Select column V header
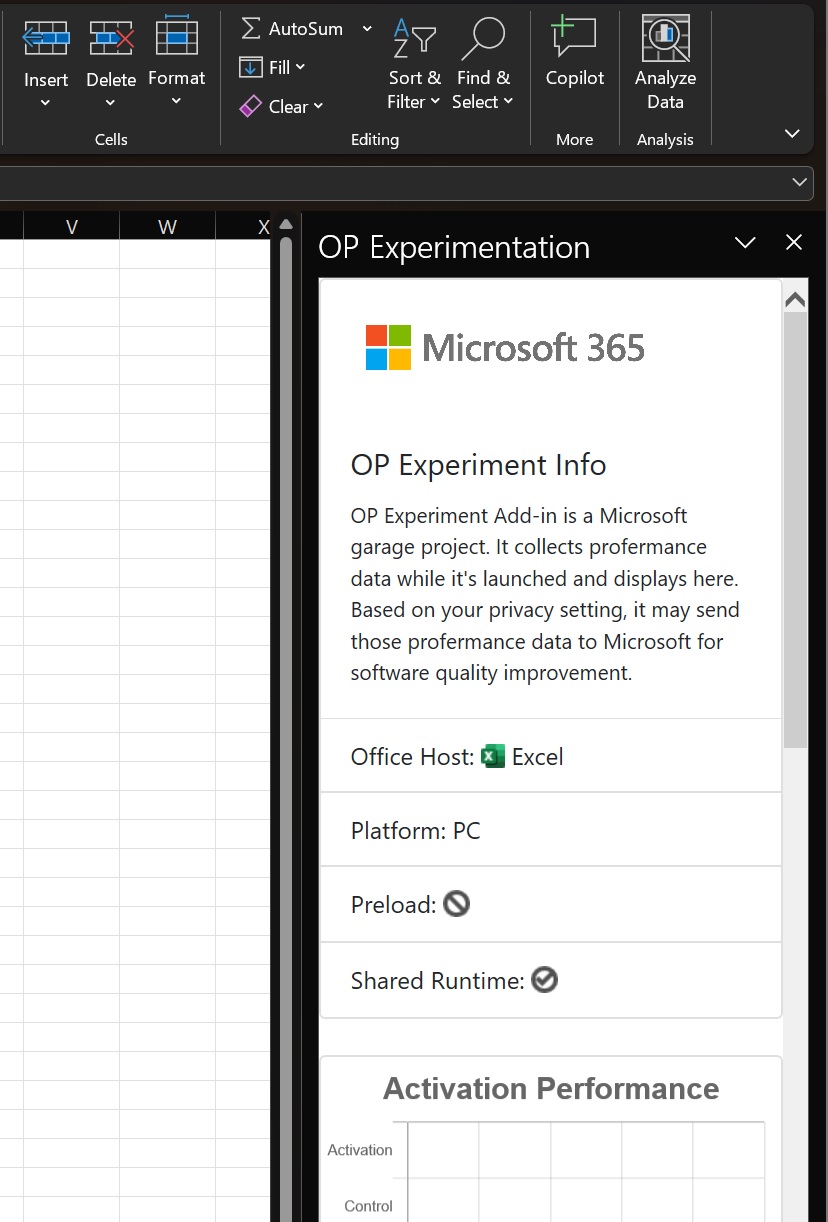The width and height of the screenshot is (828, 1222). (x=71, y=227)
